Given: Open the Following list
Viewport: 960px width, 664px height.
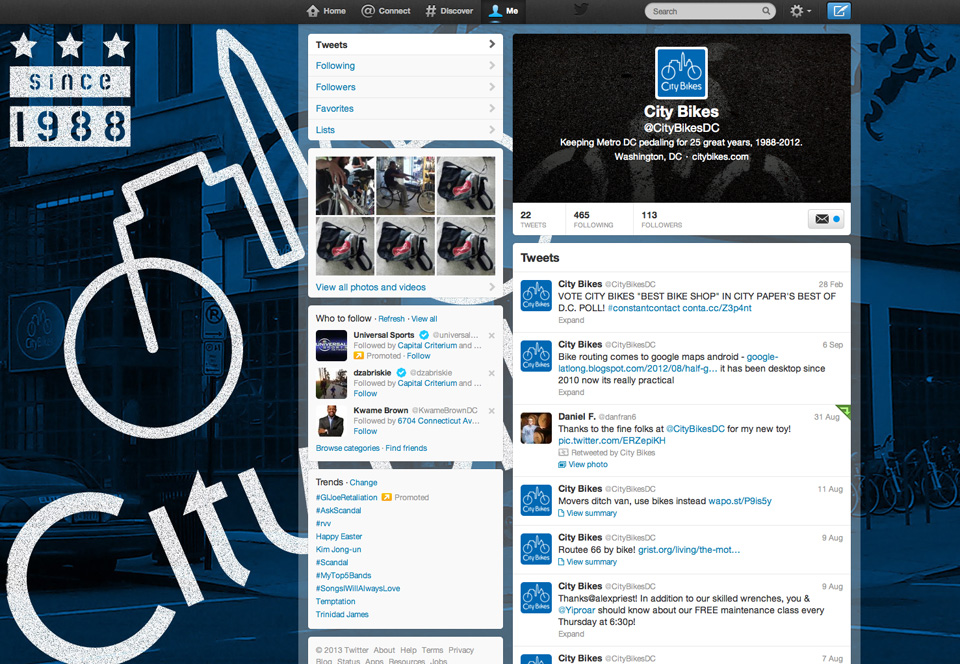Looking at the screenshot, I should pos(405,65).
